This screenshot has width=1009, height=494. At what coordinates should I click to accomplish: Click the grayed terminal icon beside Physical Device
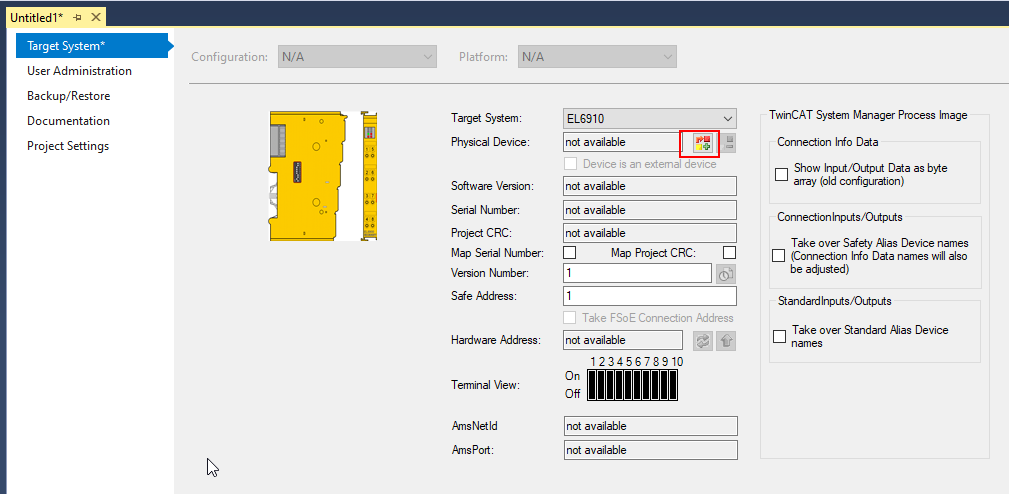tap(728, 143)
